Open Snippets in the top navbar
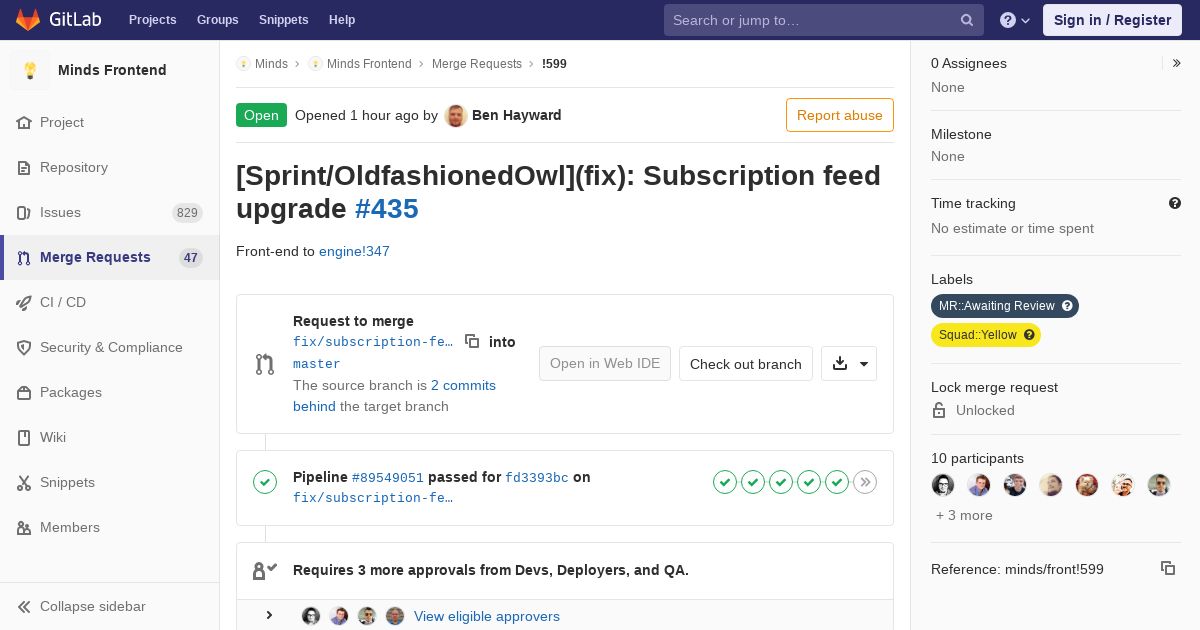The width and height of the screenshot is (1200, 630). click(283, 20)
